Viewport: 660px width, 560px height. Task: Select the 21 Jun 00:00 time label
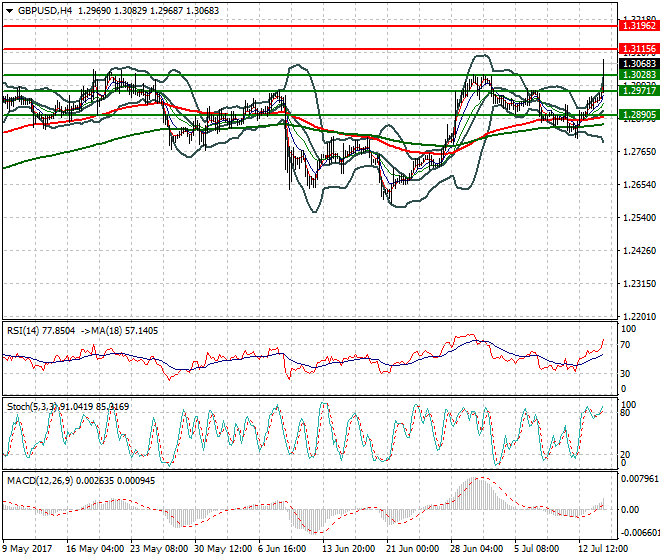[x=413, y=549]
